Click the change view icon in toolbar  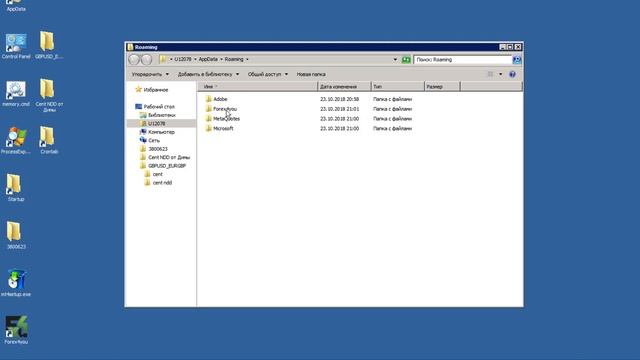pos(490,74)
